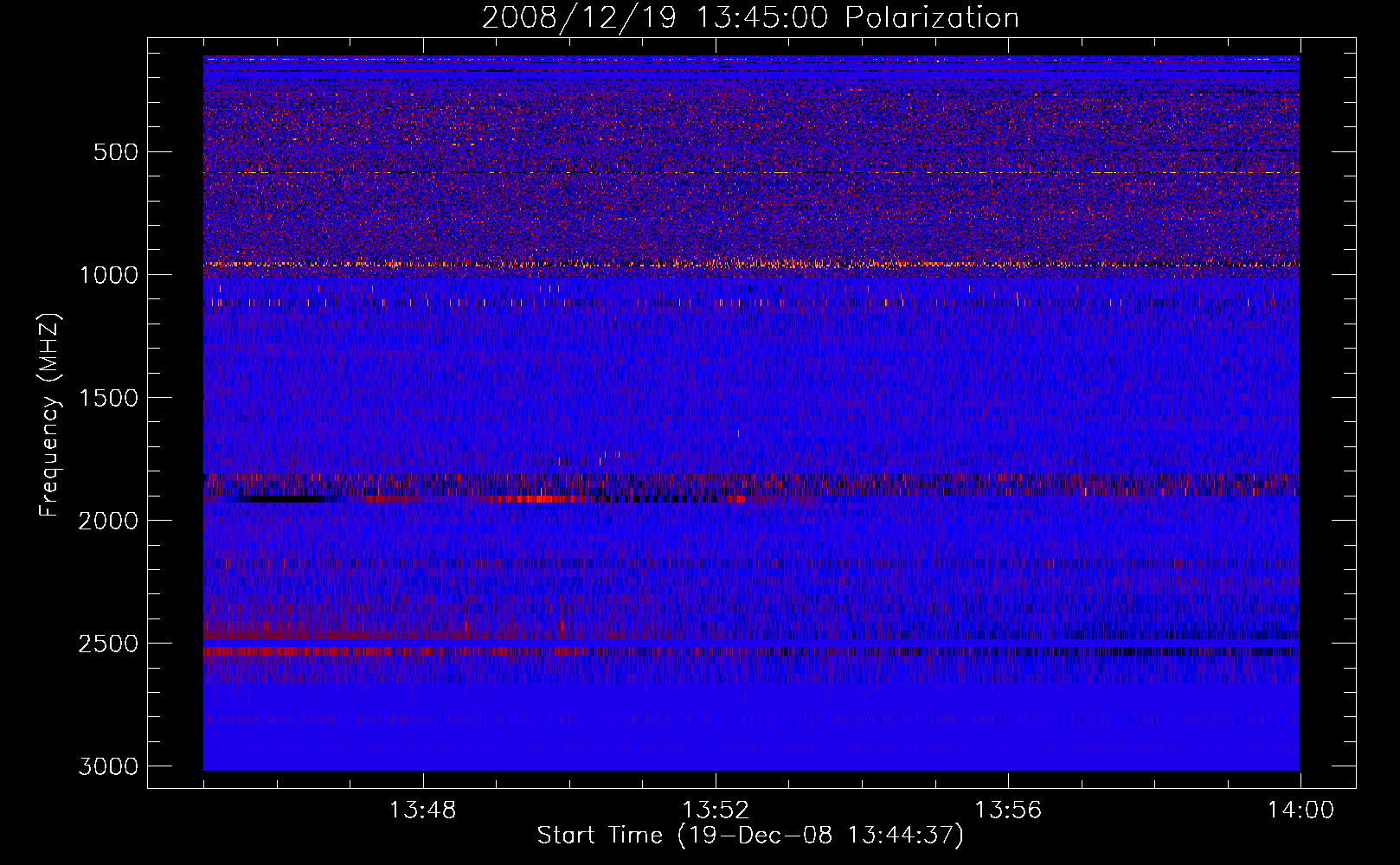This screenshot has height=865, width=1400.
Task: Click the 1500 frequency tick label
Action: click(109, 398)
